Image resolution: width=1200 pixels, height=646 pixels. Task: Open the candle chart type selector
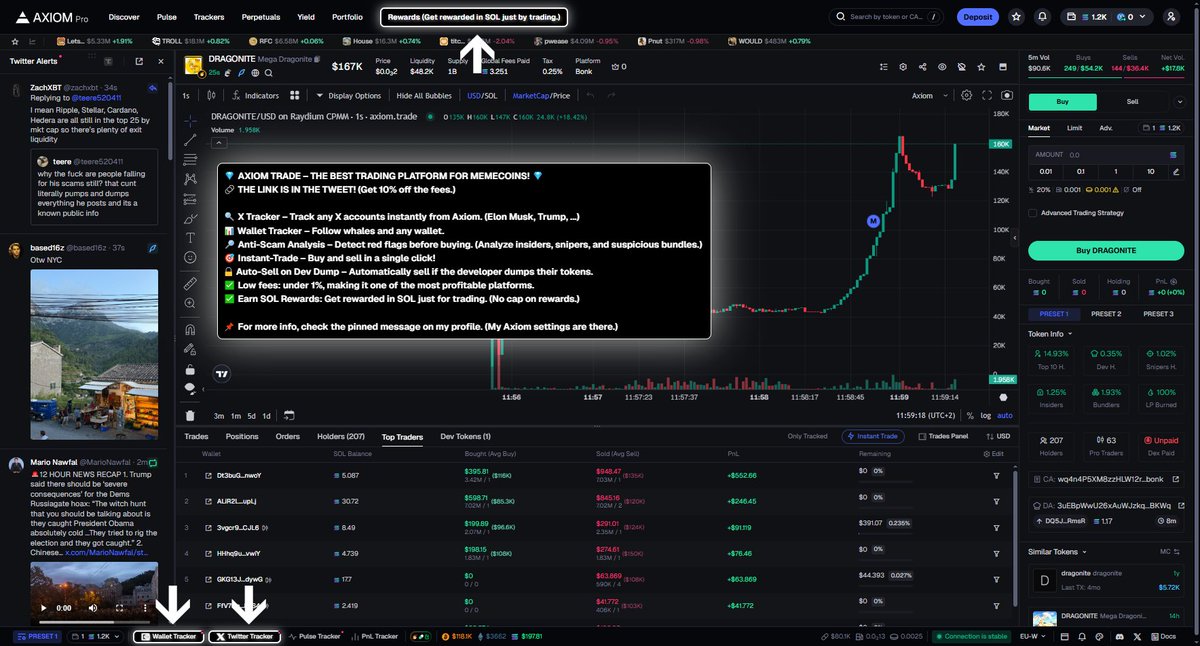pos(209,96)
